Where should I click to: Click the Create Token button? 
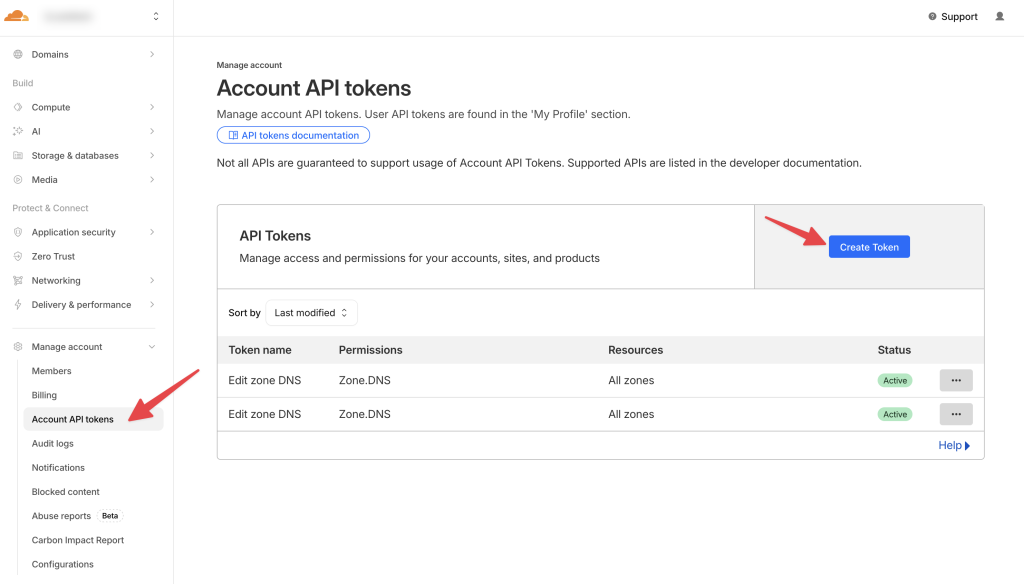coord(869,247)
